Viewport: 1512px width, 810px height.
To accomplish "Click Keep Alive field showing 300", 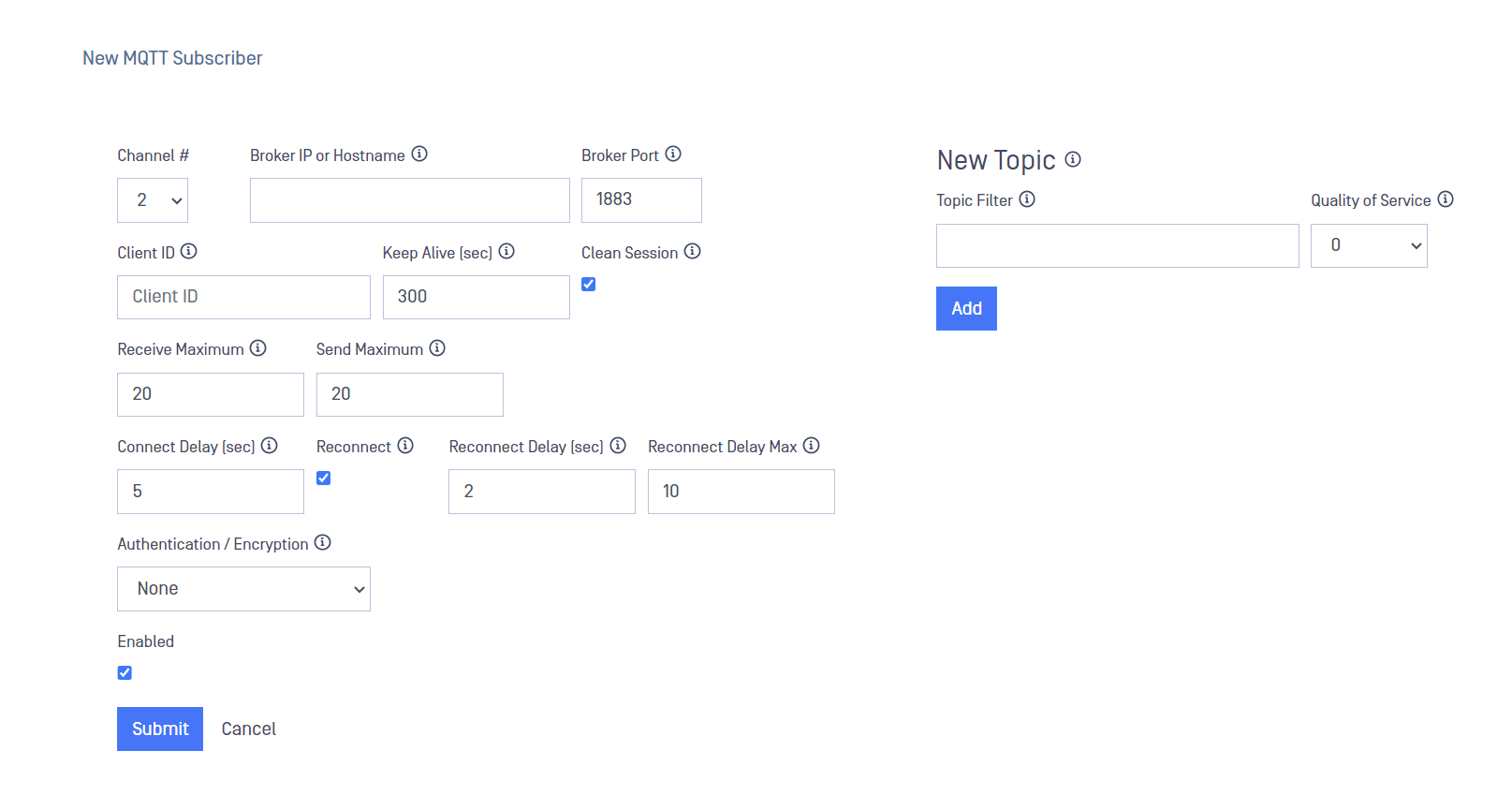I will pyautogui.click(x=477, y=297).
